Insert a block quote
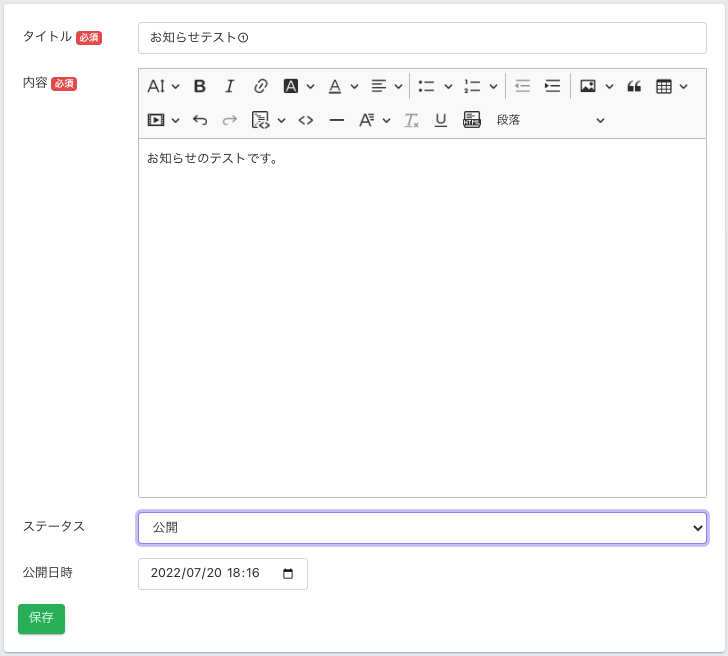728x656 pixels. (634, 86)
